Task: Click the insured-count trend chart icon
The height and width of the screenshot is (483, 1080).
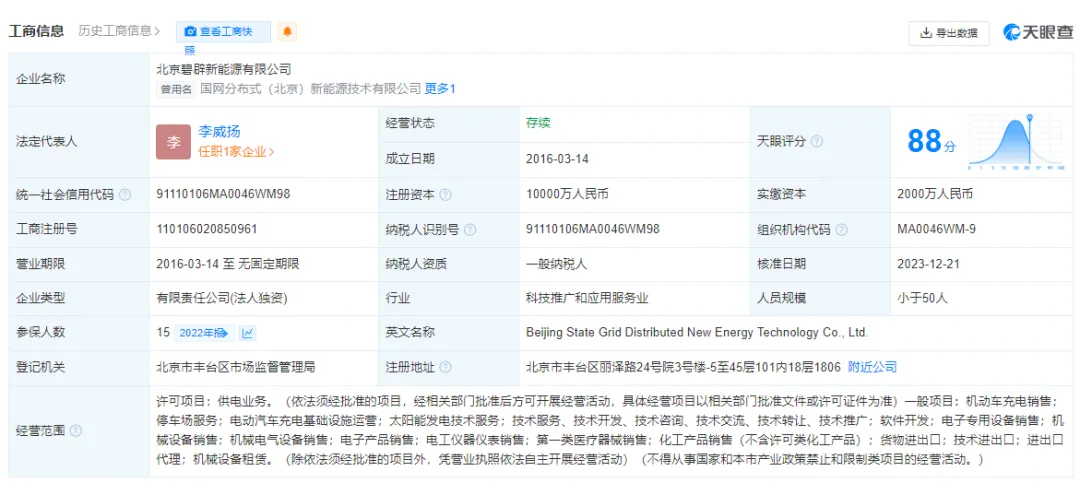Action: pos(248,333)
